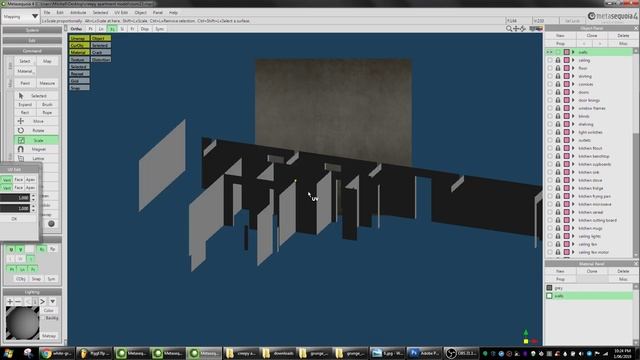Screen dimensions: 640x360
Task: Switch to OBS taskbar button
Action: click(461, 353)
